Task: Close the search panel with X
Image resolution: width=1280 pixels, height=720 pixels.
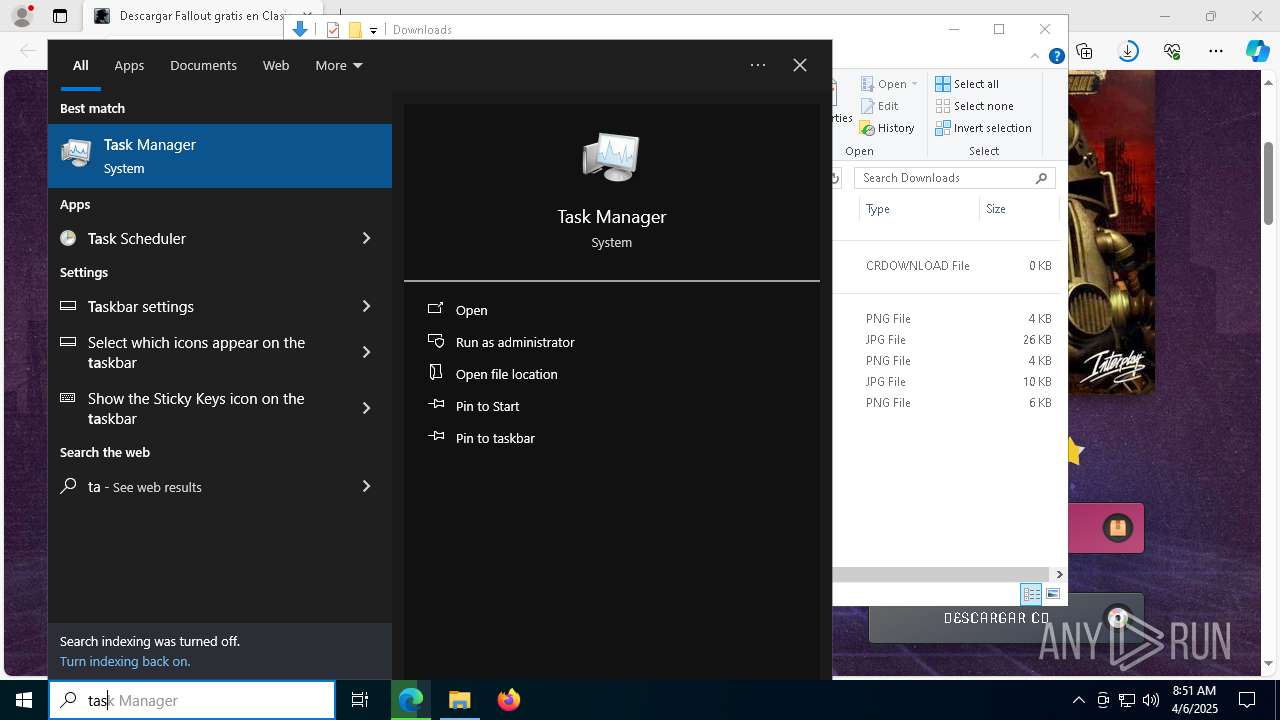Action: pos(800,65)
